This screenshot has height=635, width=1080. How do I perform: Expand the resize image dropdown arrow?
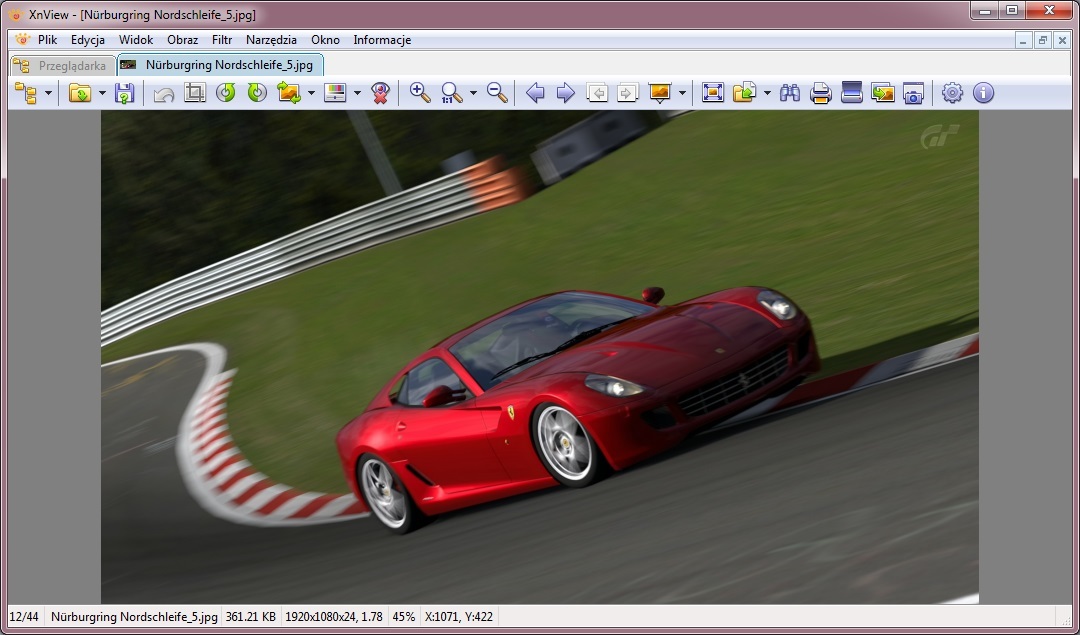tap(311, 93)
